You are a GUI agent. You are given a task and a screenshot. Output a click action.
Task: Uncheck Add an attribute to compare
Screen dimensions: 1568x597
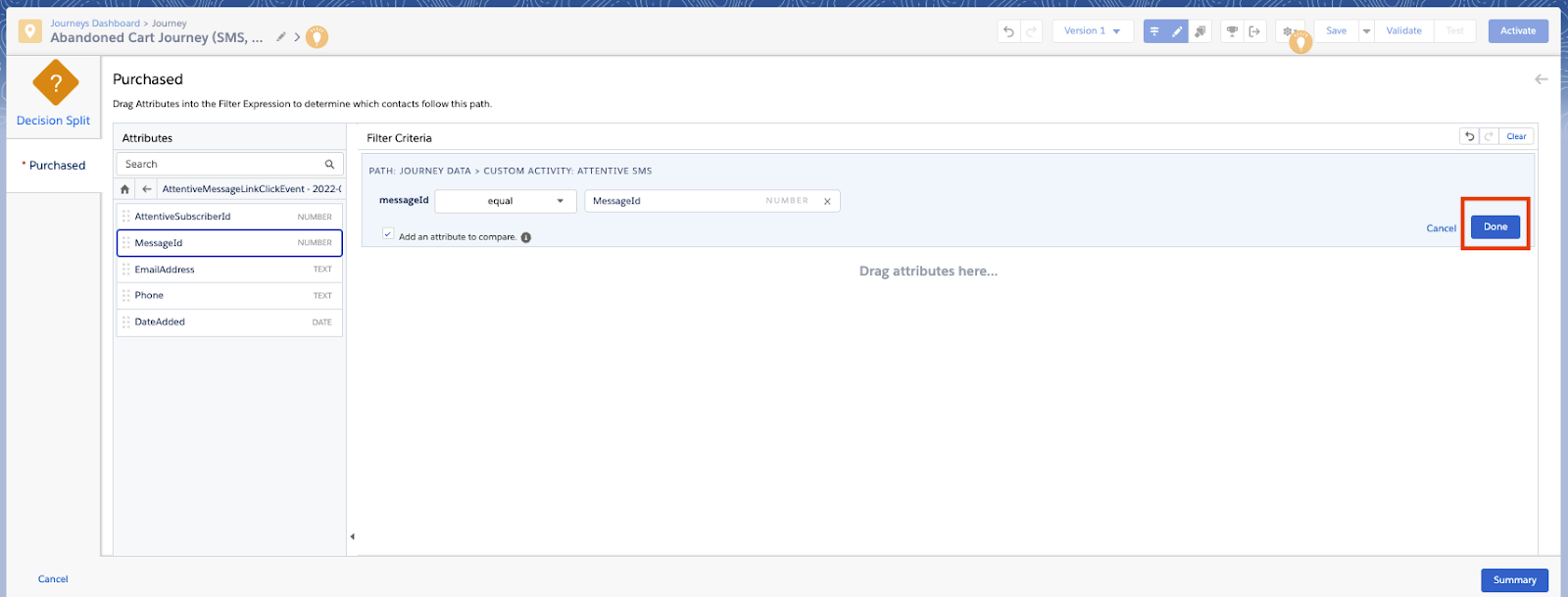point(388,234)
